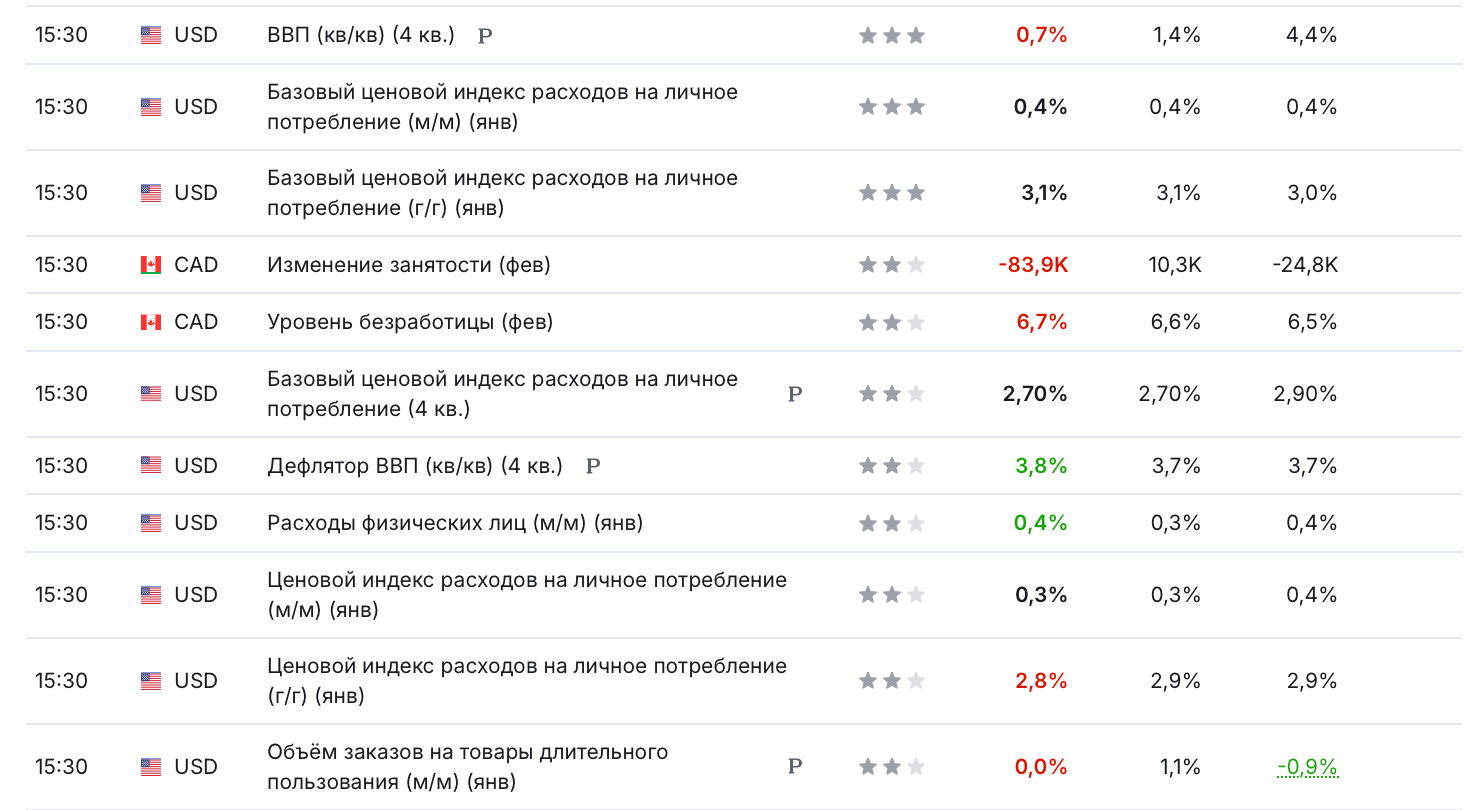The width and height of the screenshot is (1482, 810).
Task: Click the 'P' icon in Объём заказов на товары row
Action: point(795,767)
